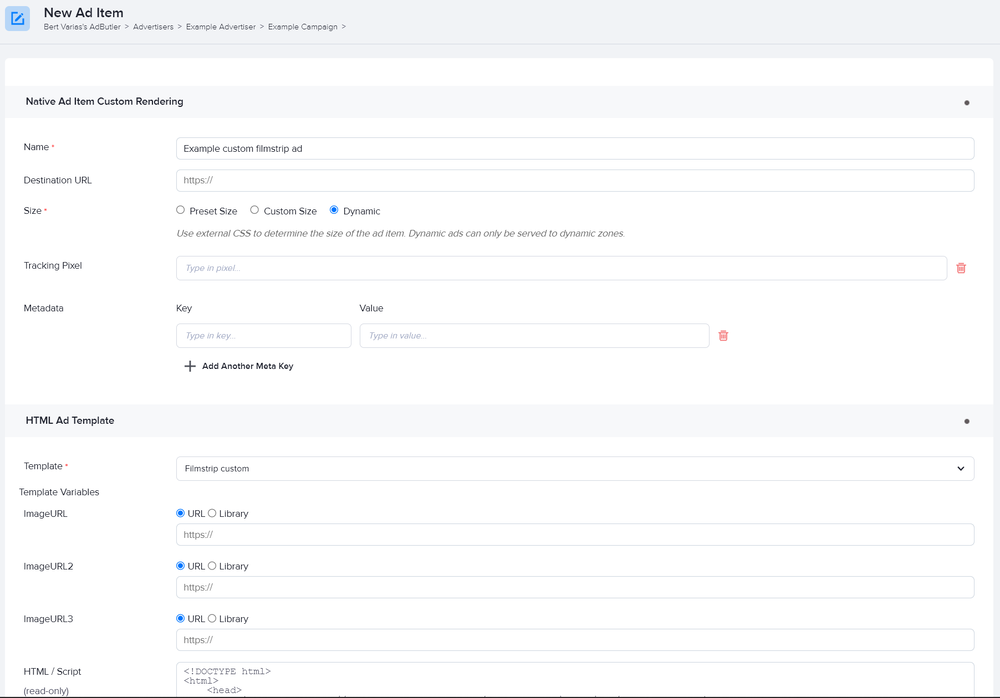This screenshot has height=698, width=1000.
Task: Select Dynamic size radio option
Action: click(334, 210)
